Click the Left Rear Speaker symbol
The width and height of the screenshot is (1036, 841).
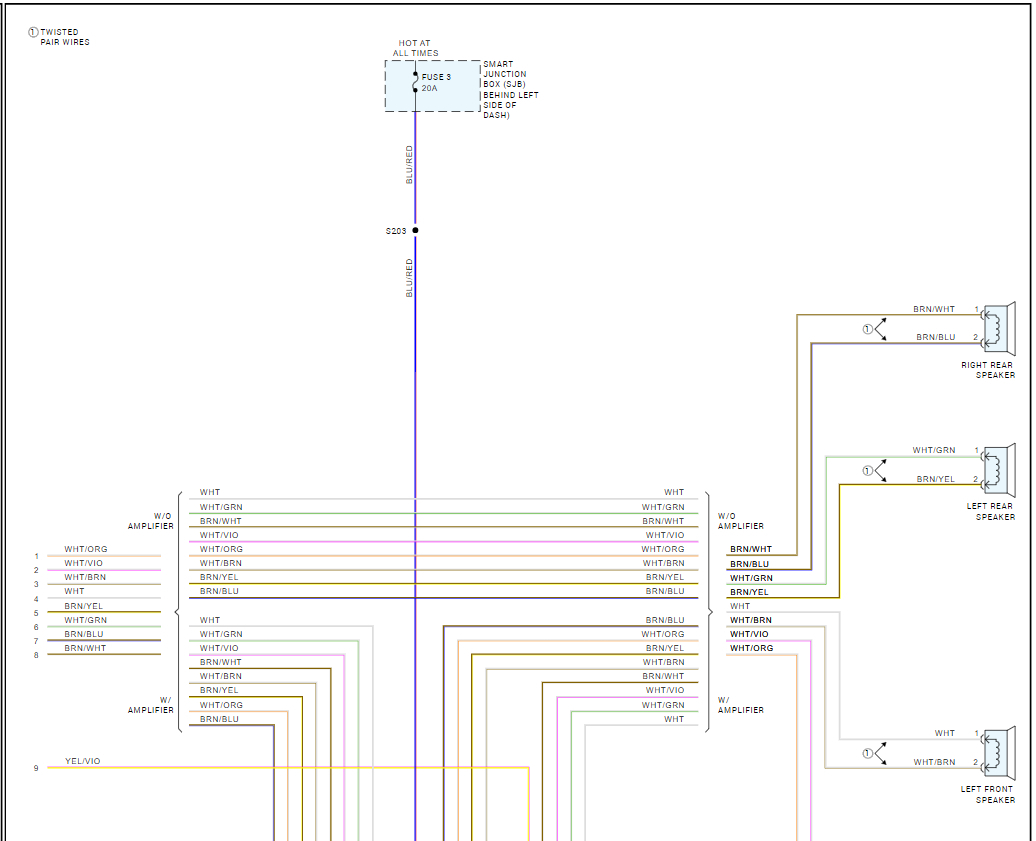pyautogui.click(x=997, y=468)
